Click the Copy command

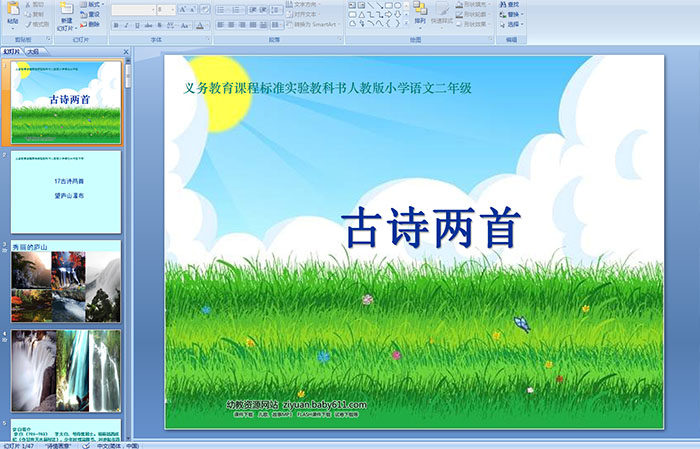click(35, 14)
